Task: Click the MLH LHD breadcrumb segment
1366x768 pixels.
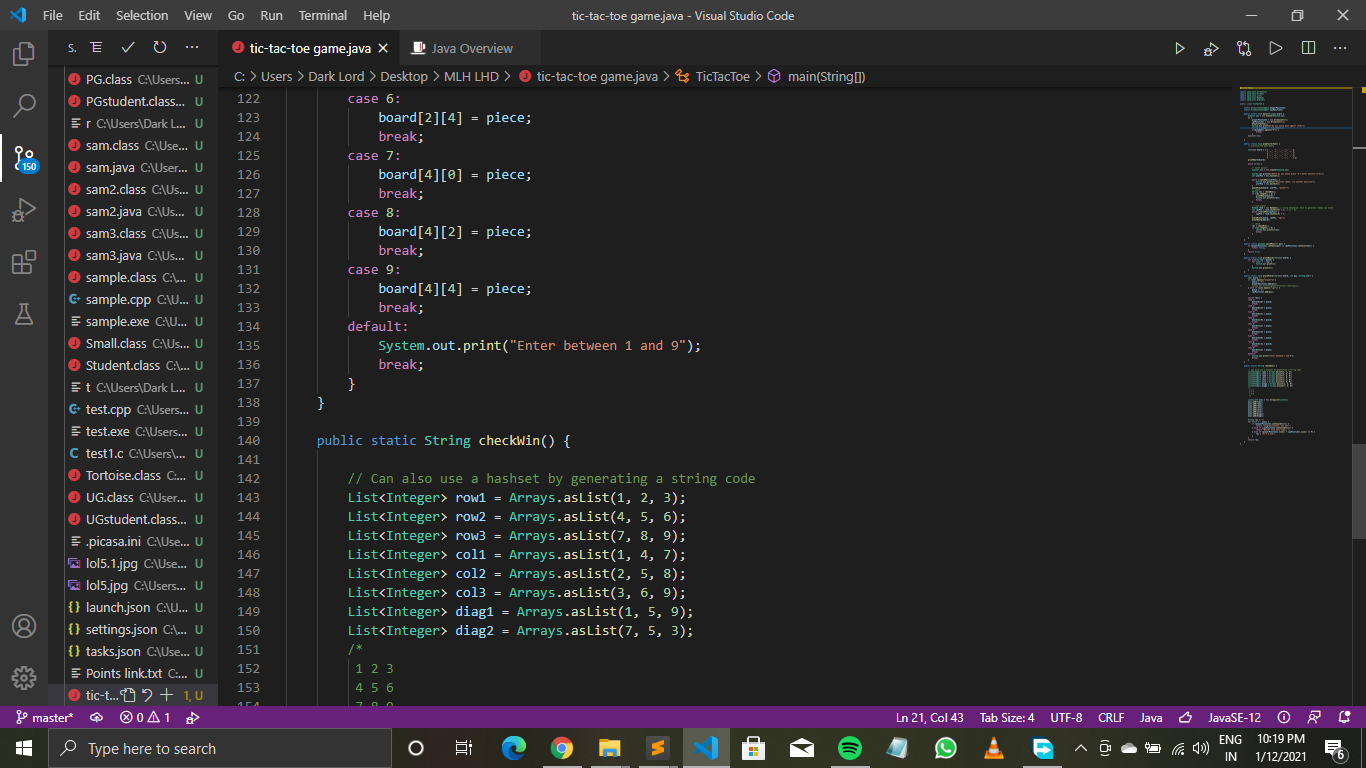Action: (x=471, y=76)
